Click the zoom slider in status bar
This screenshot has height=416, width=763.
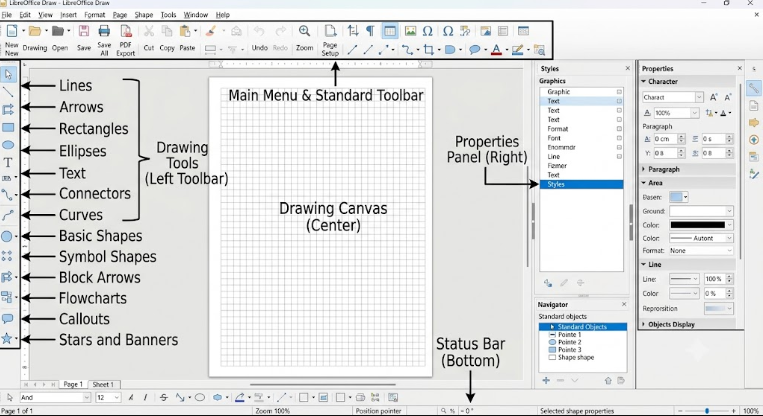707,411
